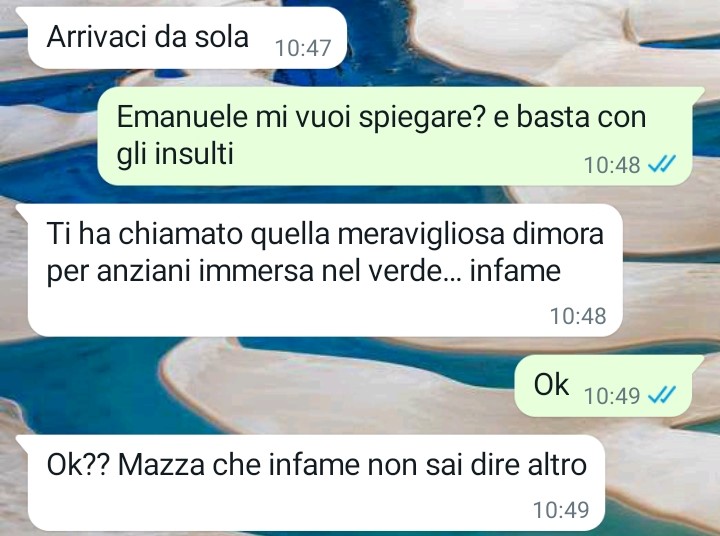The width and height of the screenshot is (720, 536).
Task: Tap the 10:49 timestamp next to Ok
Action: (x=612, y=395)
